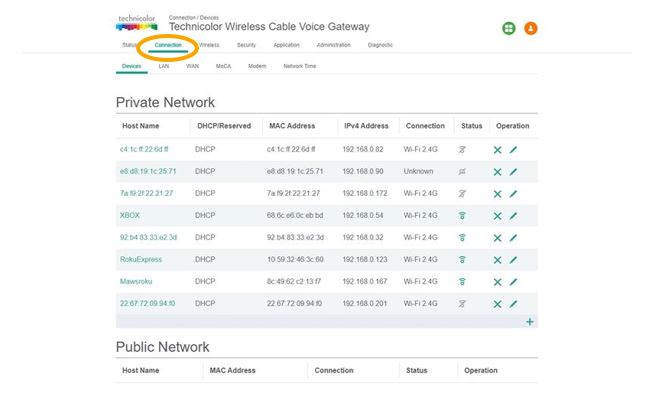The width and height of the screenshot is (648, 414).
Task: Delete the 22:67:72:09:94:f0 device entry
Action: [x=497, y=303]
